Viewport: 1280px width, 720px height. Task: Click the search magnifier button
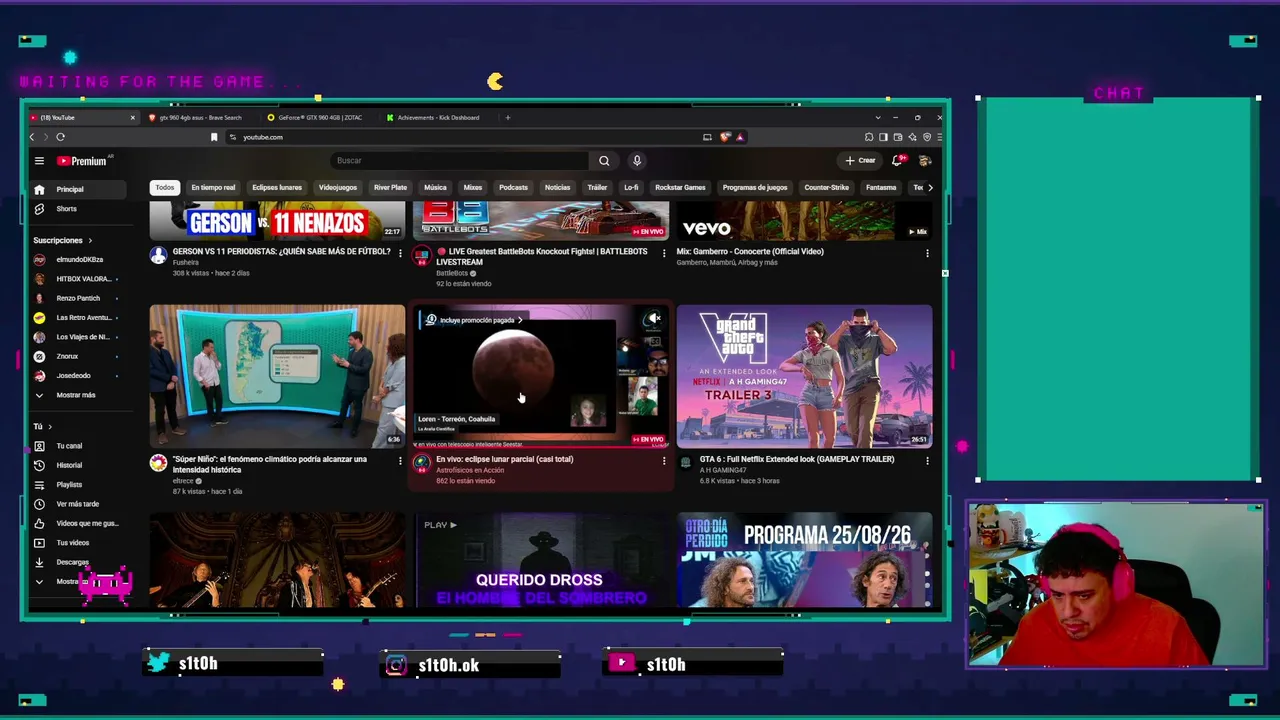(604, 161)
